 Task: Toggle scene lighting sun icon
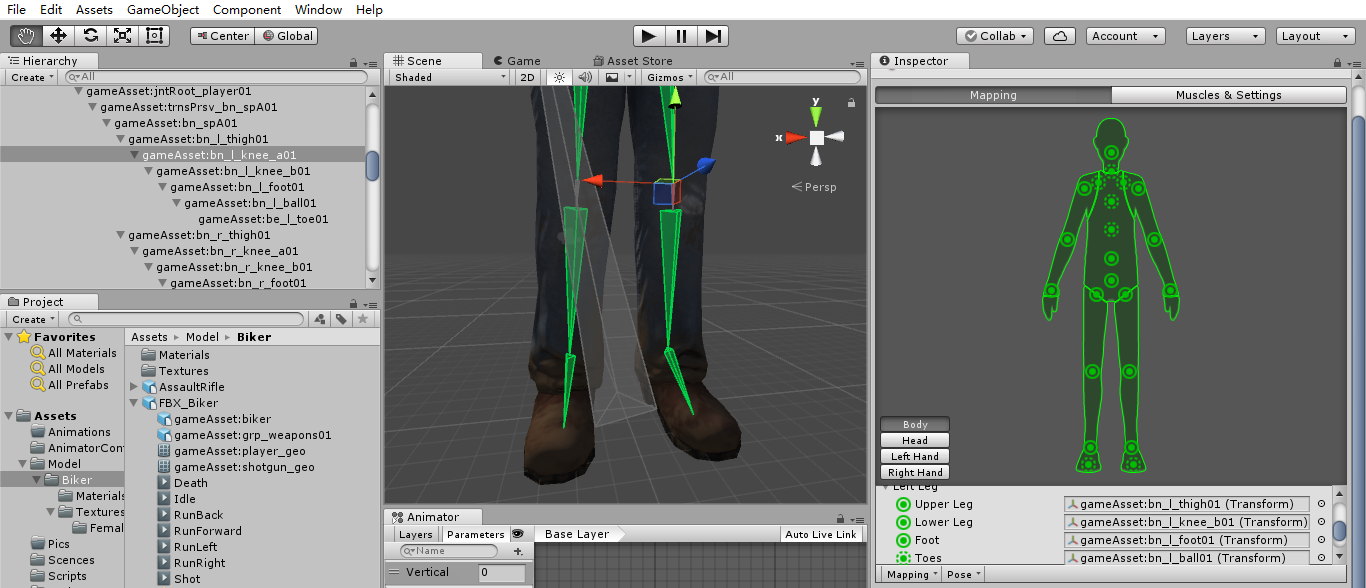[559, 77]
